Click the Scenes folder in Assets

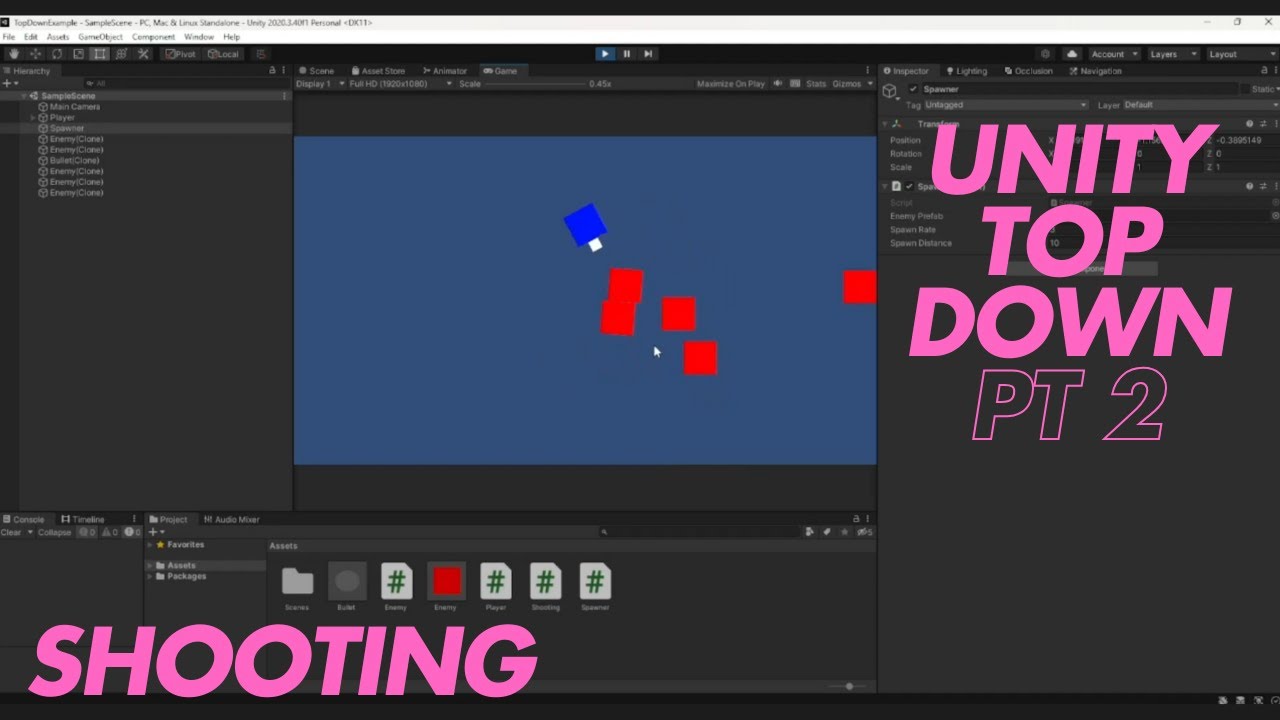point(297,585)
